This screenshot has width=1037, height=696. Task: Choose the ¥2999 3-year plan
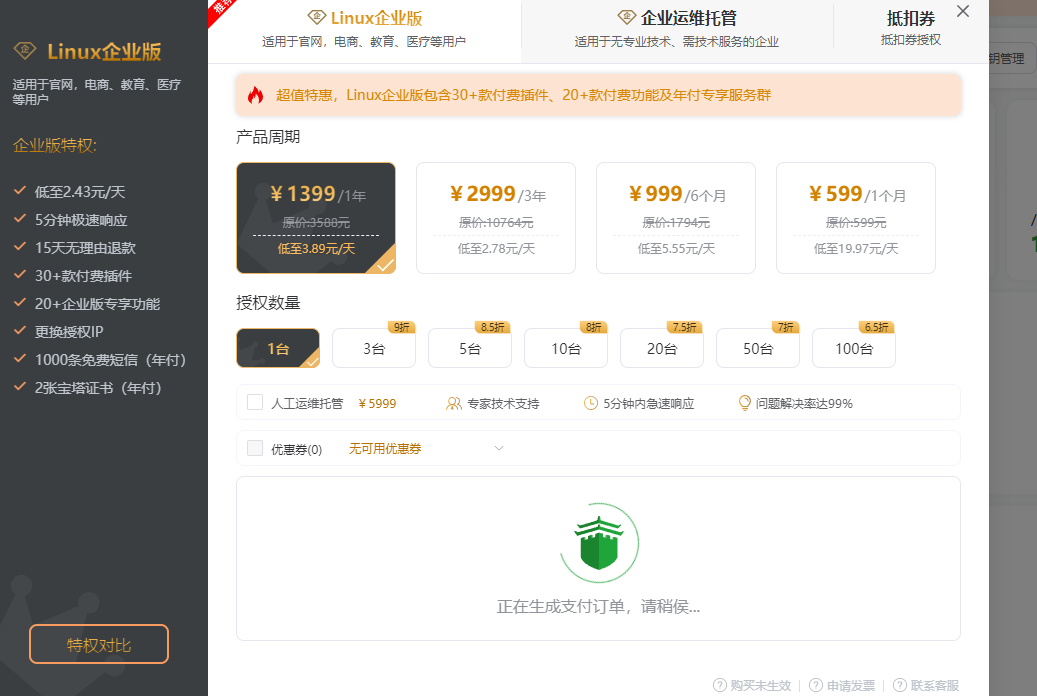[x=495, y=217]
